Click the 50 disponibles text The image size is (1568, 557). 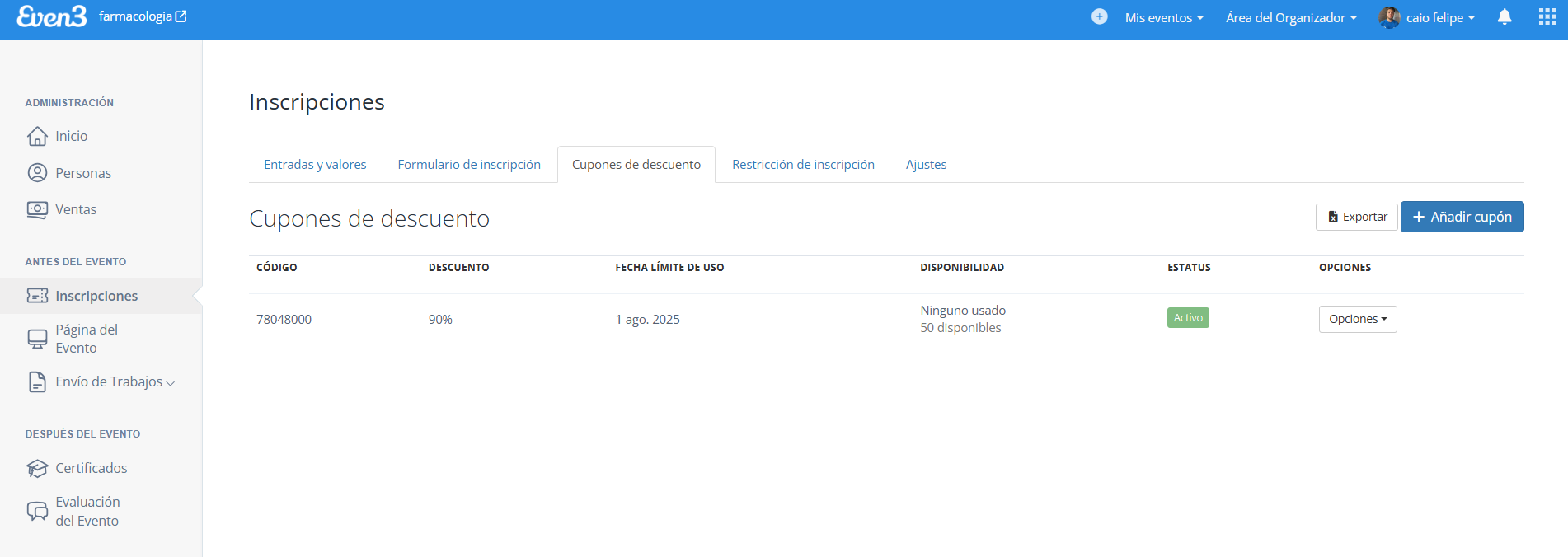coord(960,327)
